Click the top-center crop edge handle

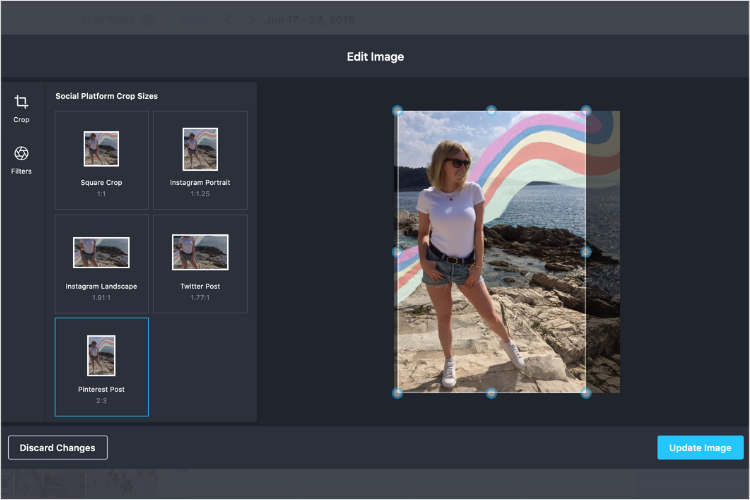(491, 111)
